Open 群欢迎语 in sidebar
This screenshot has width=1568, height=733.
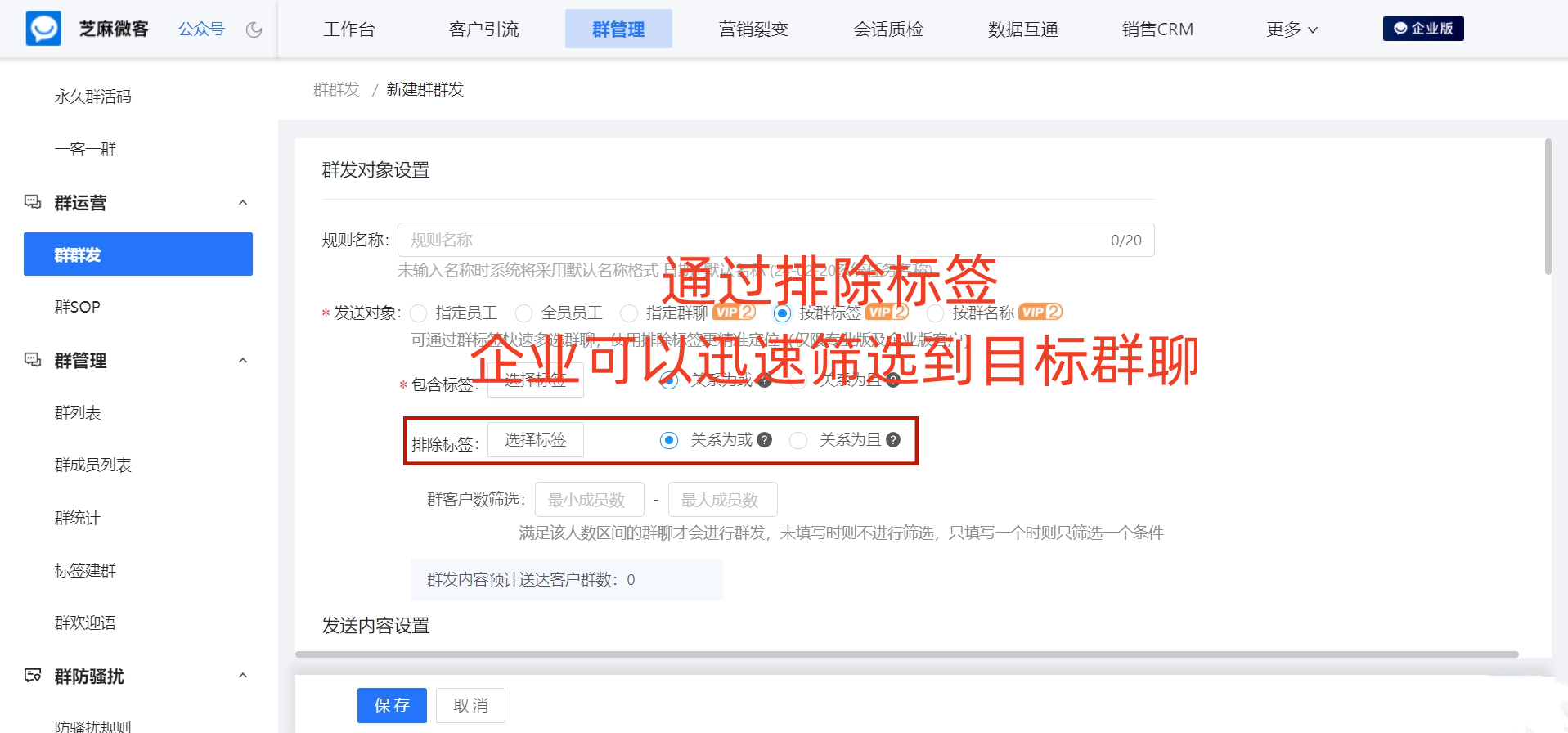[86, 623]
